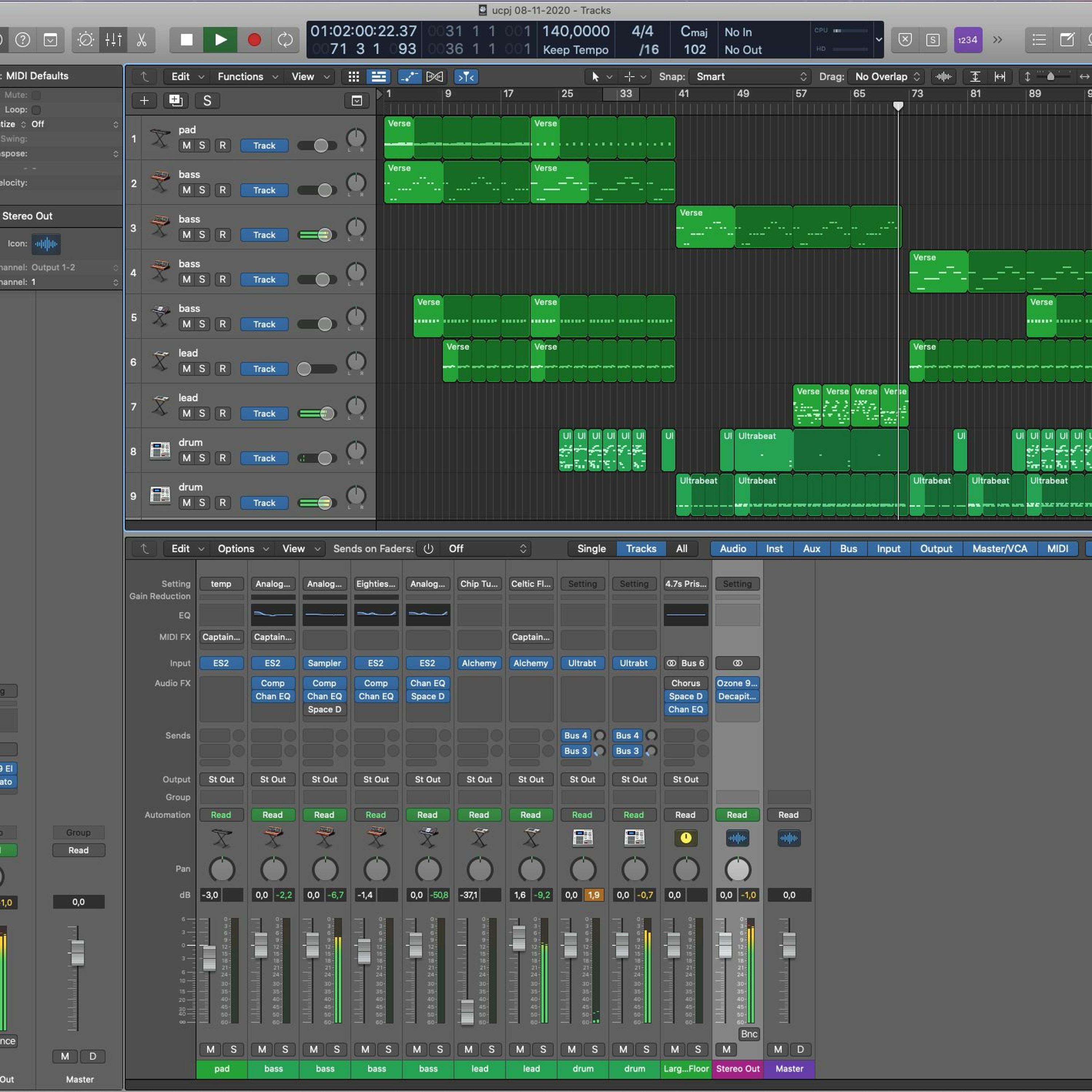Screen dimensions: 1092x1092
Task: Open the Snap Smart dropdown
Action: 749,76
